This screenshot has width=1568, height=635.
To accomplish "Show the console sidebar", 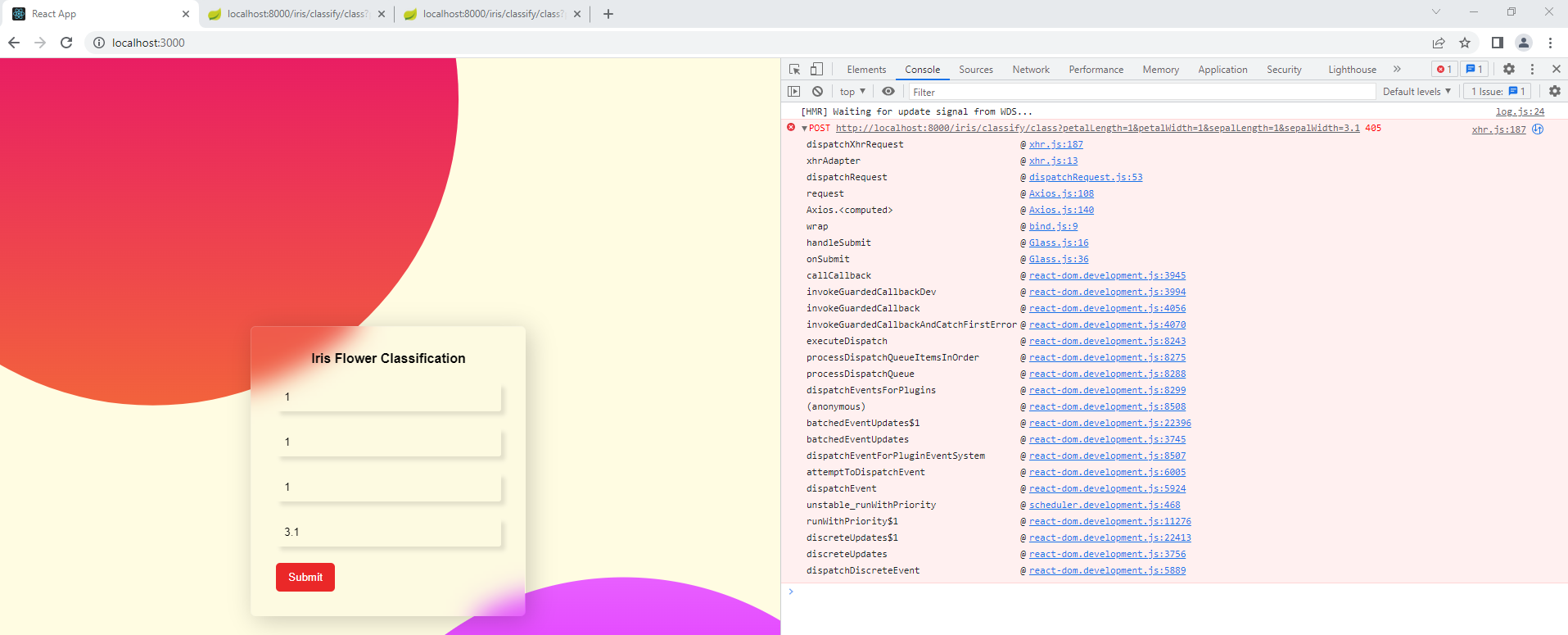I will pyautogui.click(x=794, y=92).
